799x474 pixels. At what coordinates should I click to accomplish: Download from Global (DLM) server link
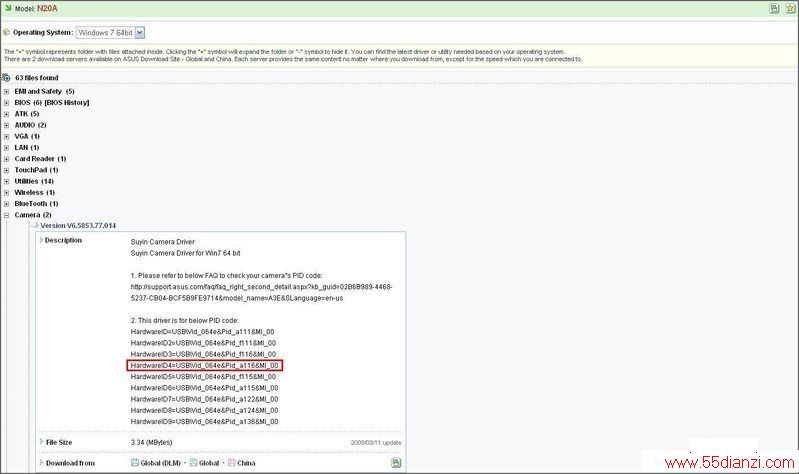[x=161, y=463]
